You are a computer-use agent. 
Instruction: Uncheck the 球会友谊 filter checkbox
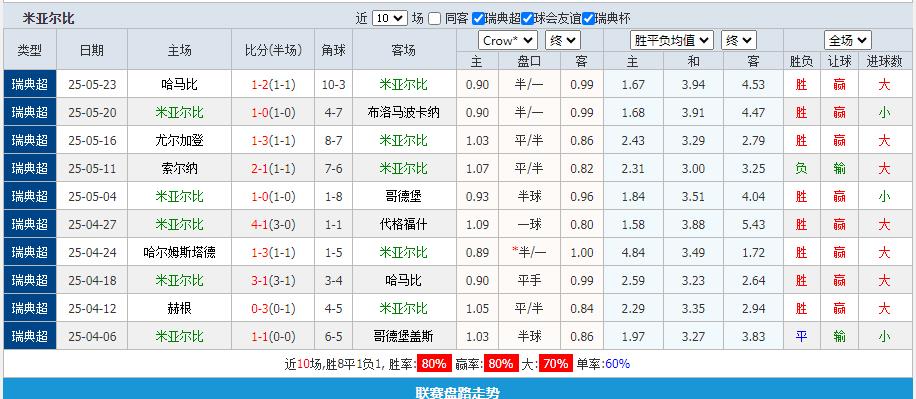click(x=528, y=19)
